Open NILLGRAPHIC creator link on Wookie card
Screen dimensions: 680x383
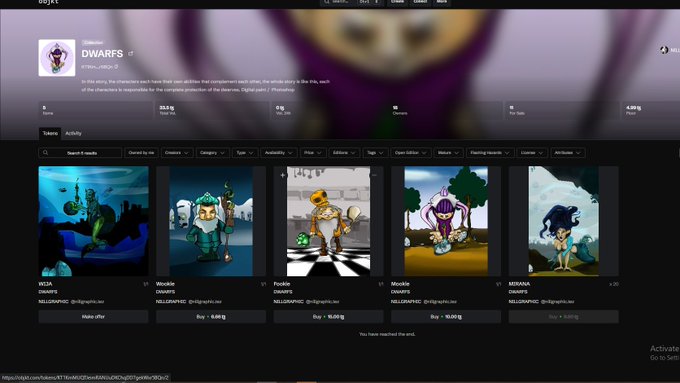[171, 301]
